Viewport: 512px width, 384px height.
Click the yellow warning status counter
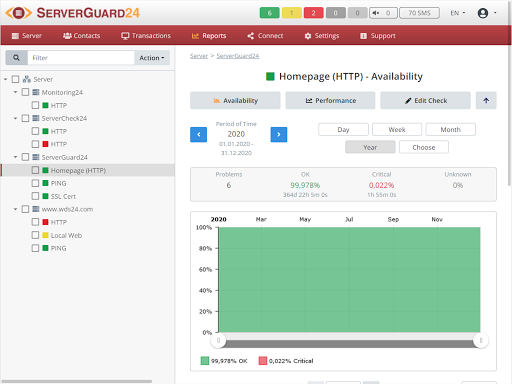pos(291,13)
